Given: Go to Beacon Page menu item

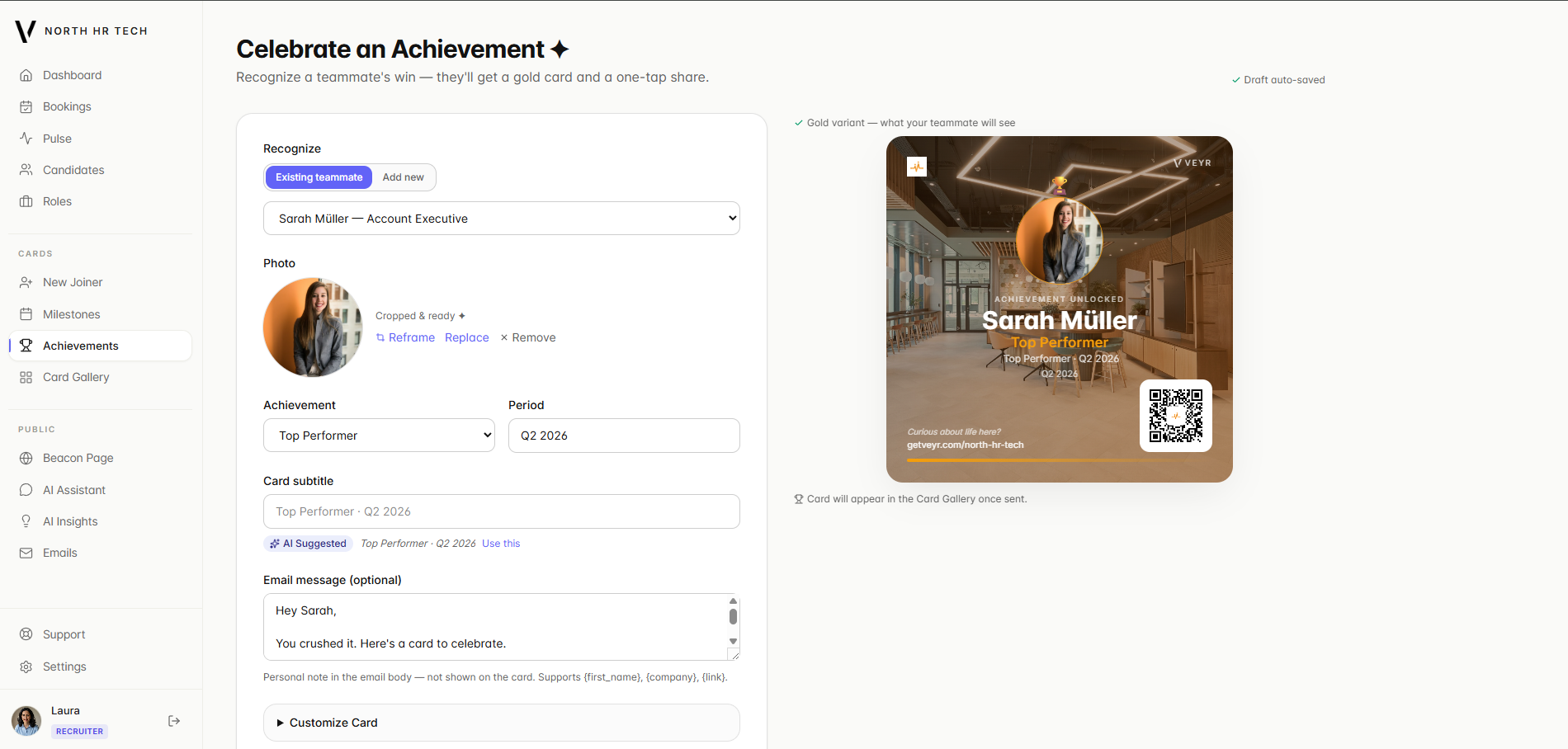Looking at the screenshot, I should (x=100, y=458).
